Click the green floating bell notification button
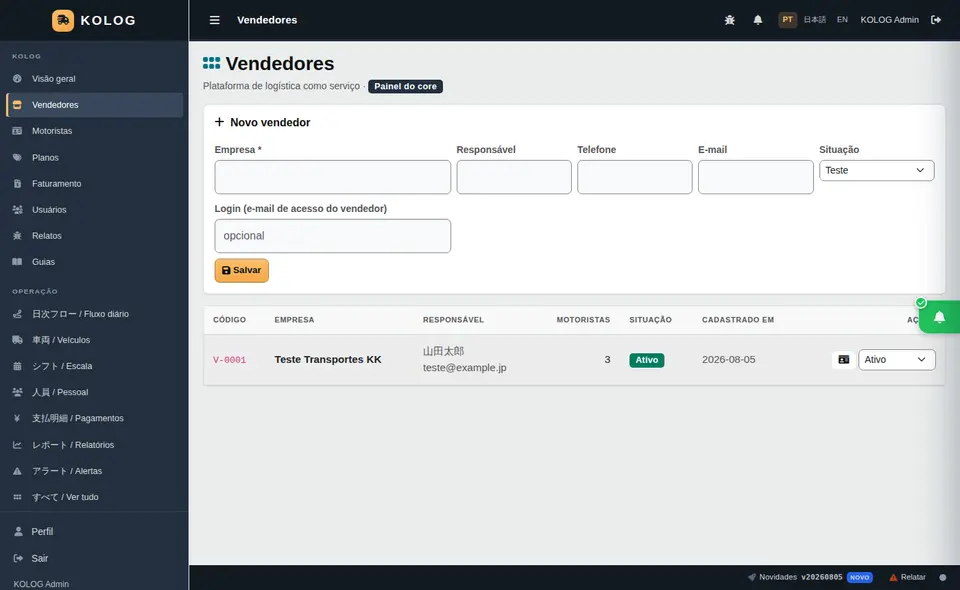The image size is (960, 590). 939,317
